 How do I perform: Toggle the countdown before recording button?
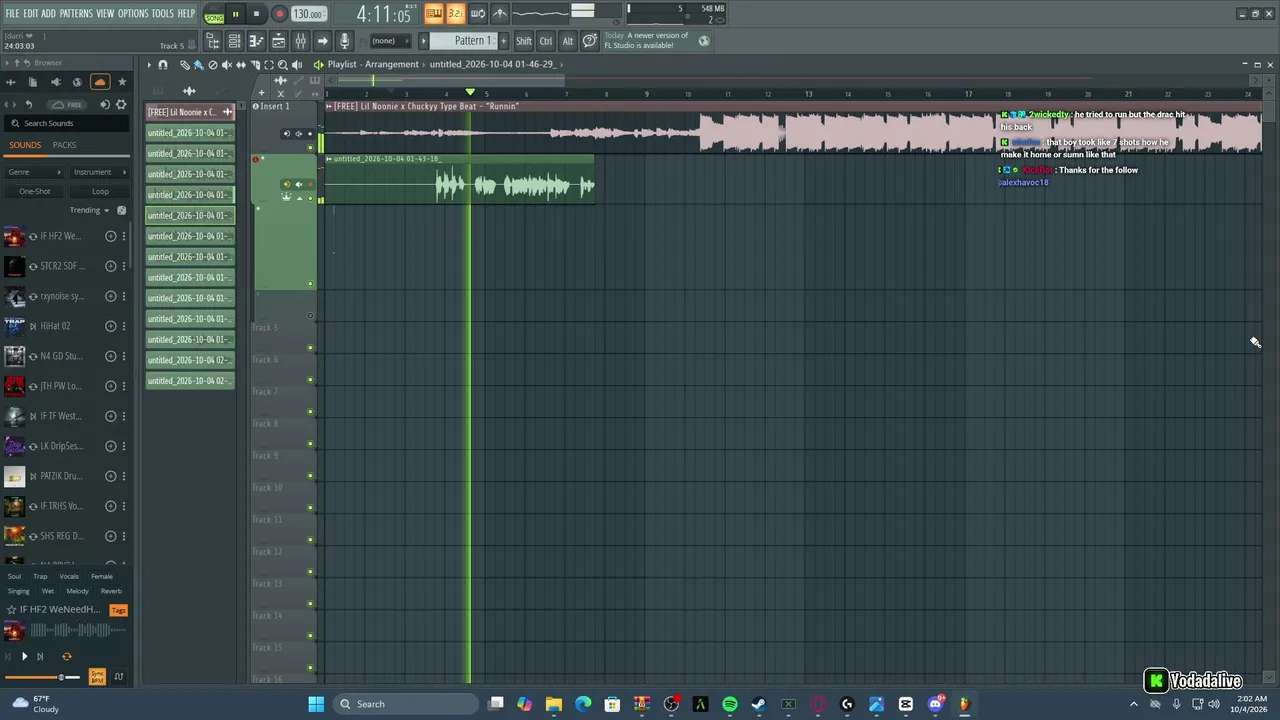(455, 13)
